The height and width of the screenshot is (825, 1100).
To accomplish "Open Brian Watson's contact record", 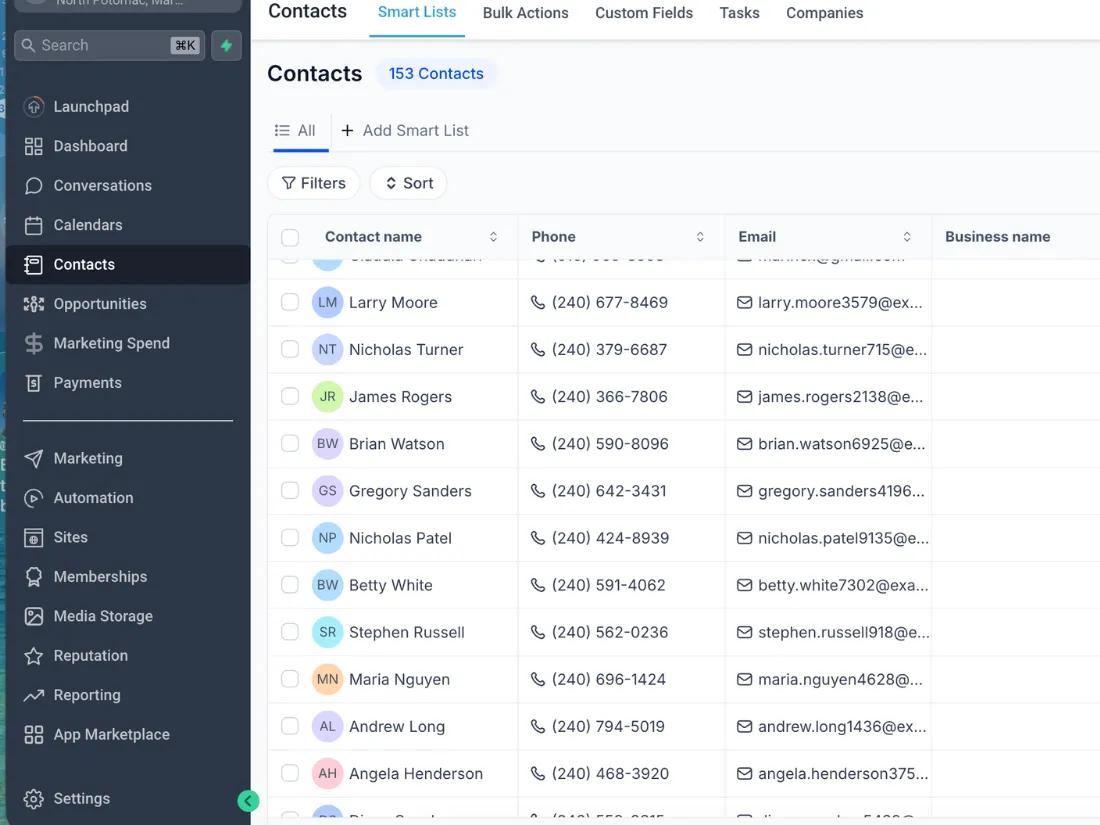I will [x=396, y=444].
